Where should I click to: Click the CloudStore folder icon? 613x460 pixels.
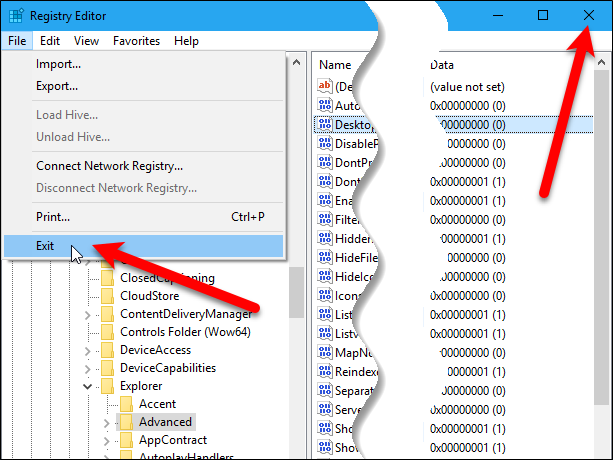pos(108,296)
